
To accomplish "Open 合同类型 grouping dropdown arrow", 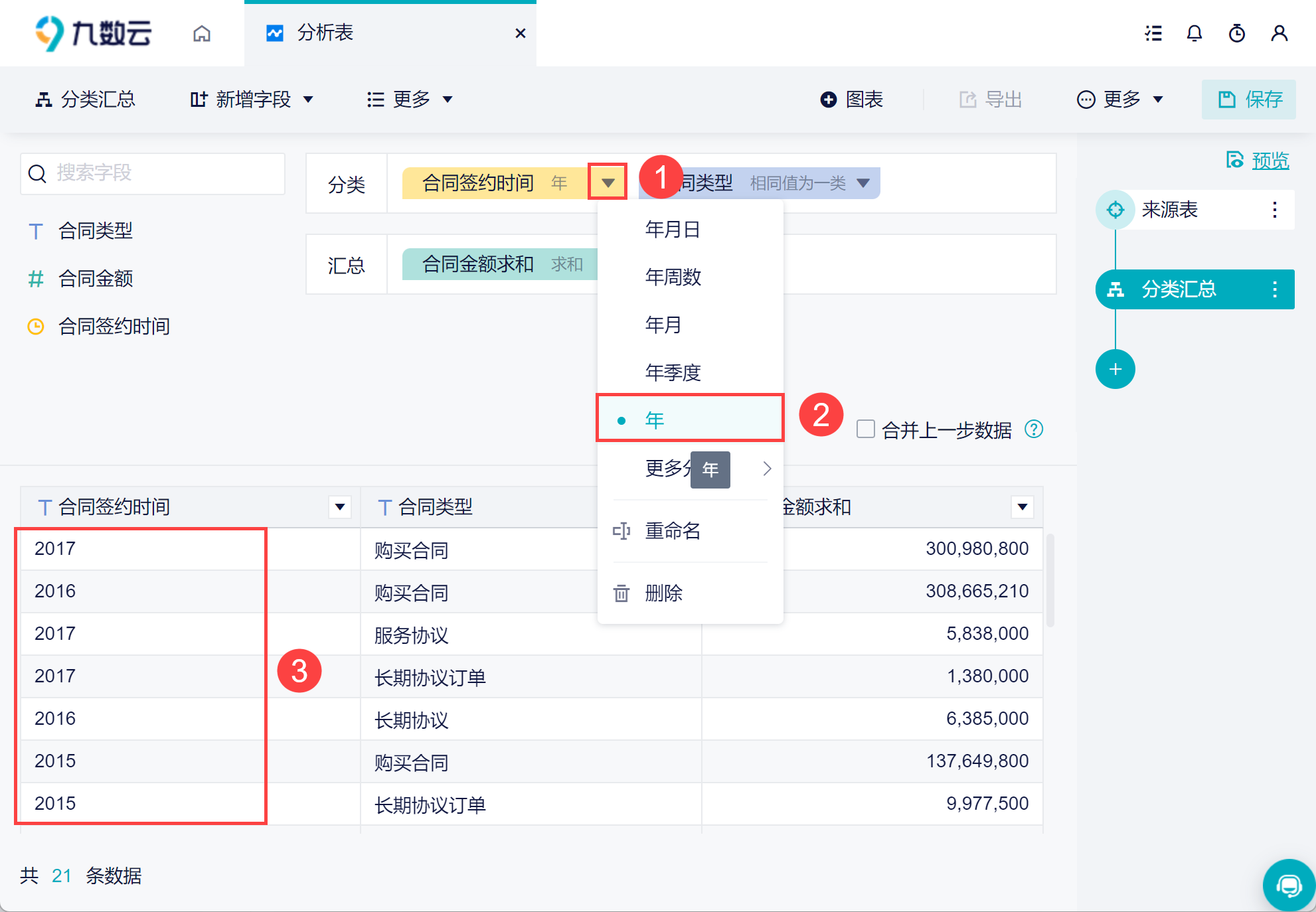I will 863,183.
